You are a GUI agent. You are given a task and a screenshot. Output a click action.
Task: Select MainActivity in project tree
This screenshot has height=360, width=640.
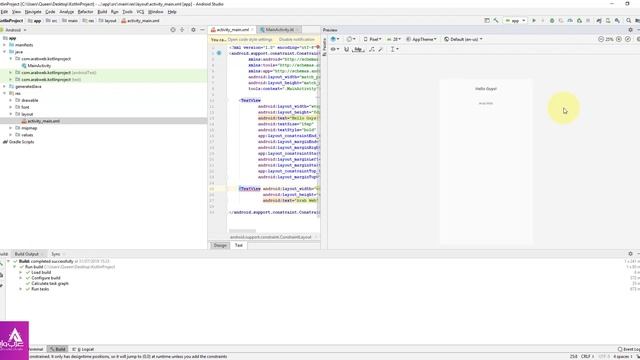tap(39, 66)
